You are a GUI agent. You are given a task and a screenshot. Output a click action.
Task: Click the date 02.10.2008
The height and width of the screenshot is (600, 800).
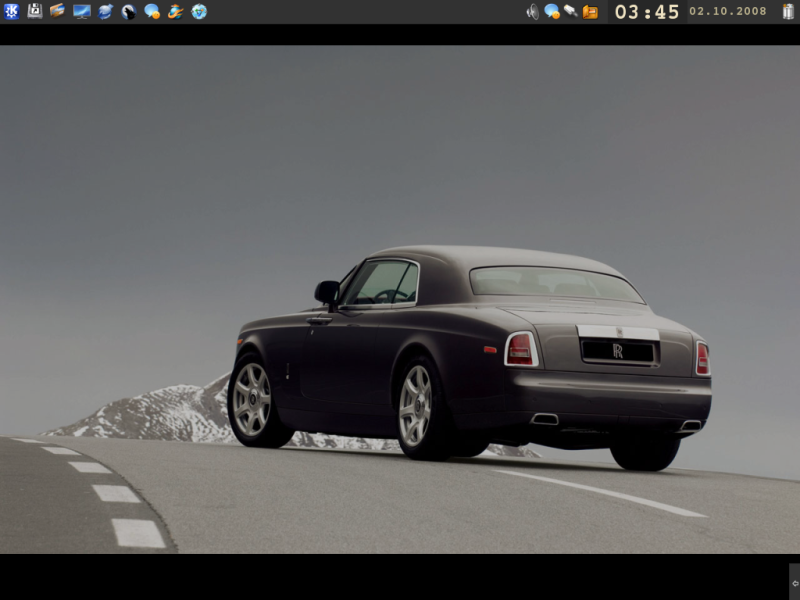728,11
